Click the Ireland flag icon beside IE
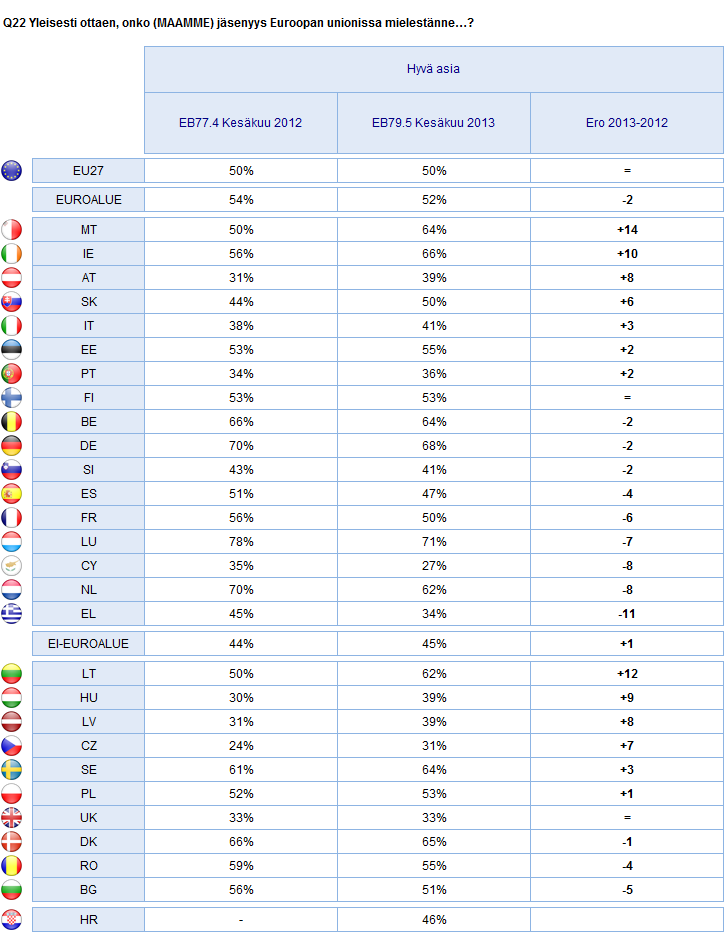Viewport: 724px width, 938px height. (x=11, y=254)
